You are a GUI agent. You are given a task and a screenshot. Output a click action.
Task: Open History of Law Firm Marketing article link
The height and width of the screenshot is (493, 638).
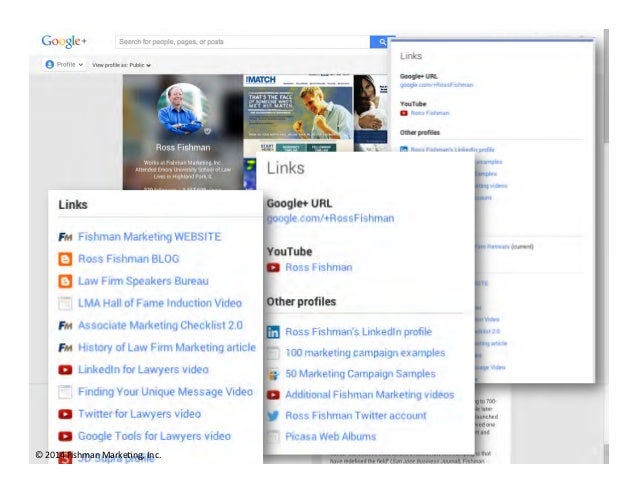(167, 348)
